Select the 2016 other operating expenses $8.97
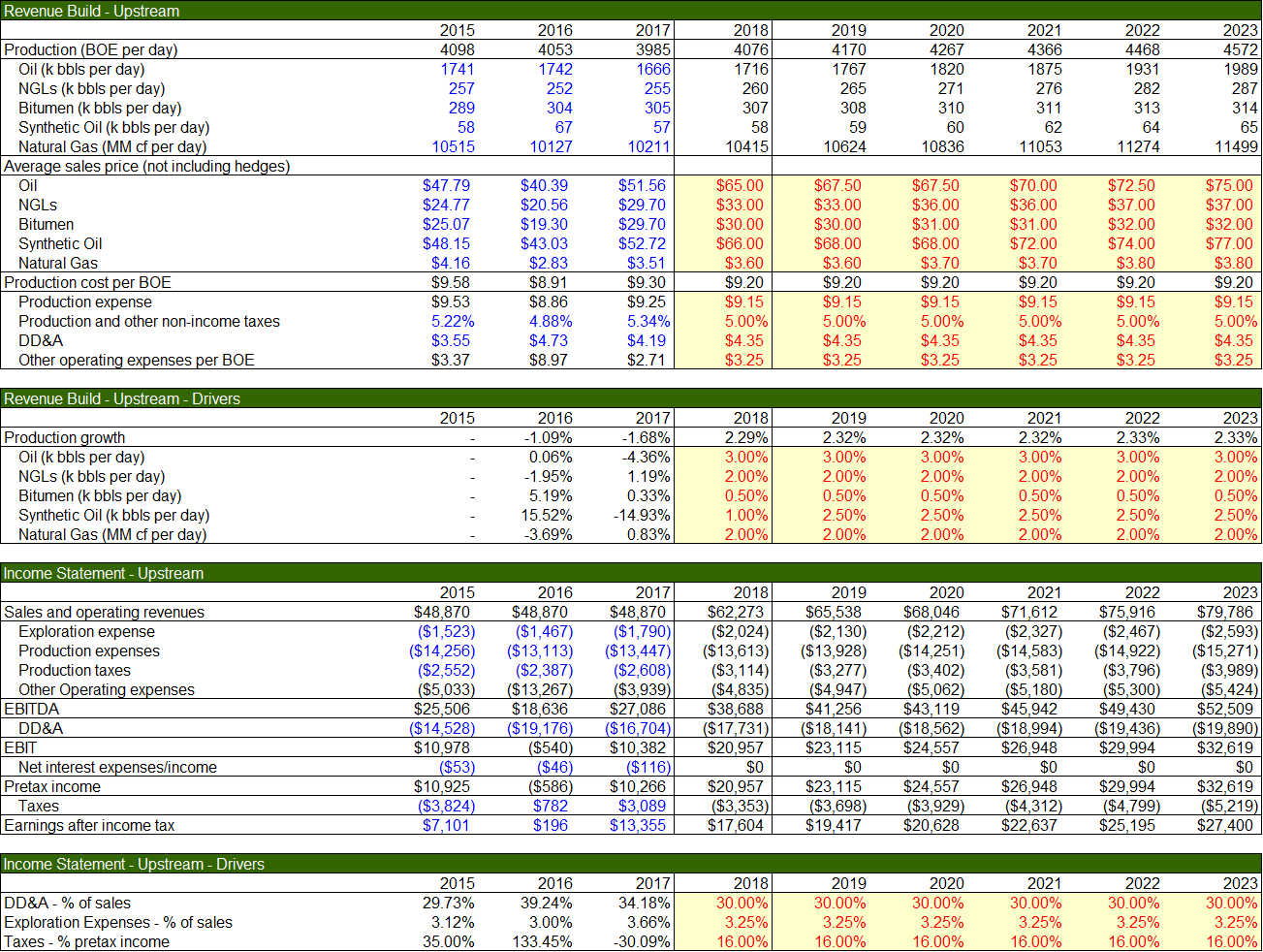This screenshot has width=1263, height=952. (549, 360)
